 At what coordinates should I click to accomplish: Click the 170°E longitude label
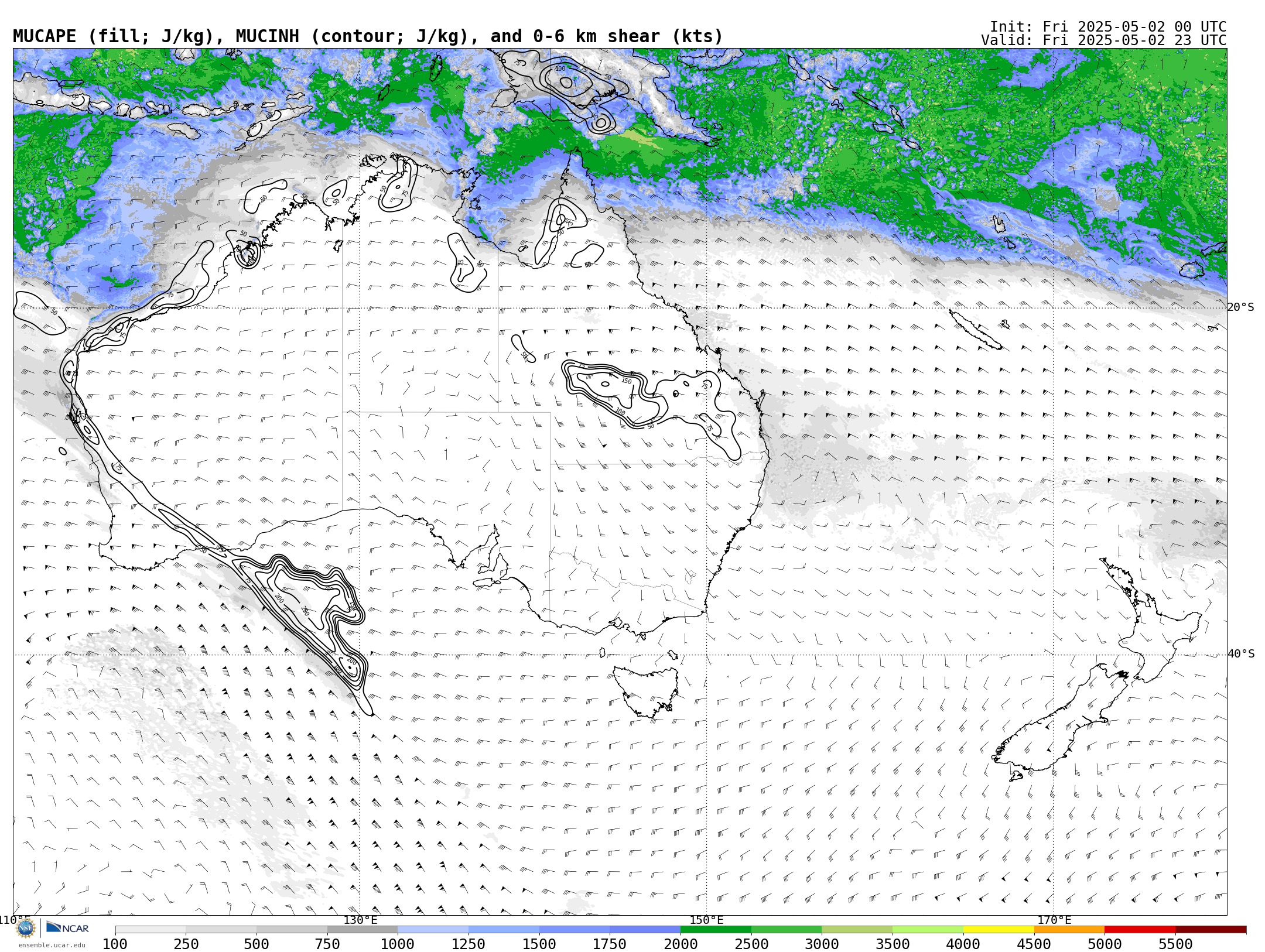(x=1054, y=920)
